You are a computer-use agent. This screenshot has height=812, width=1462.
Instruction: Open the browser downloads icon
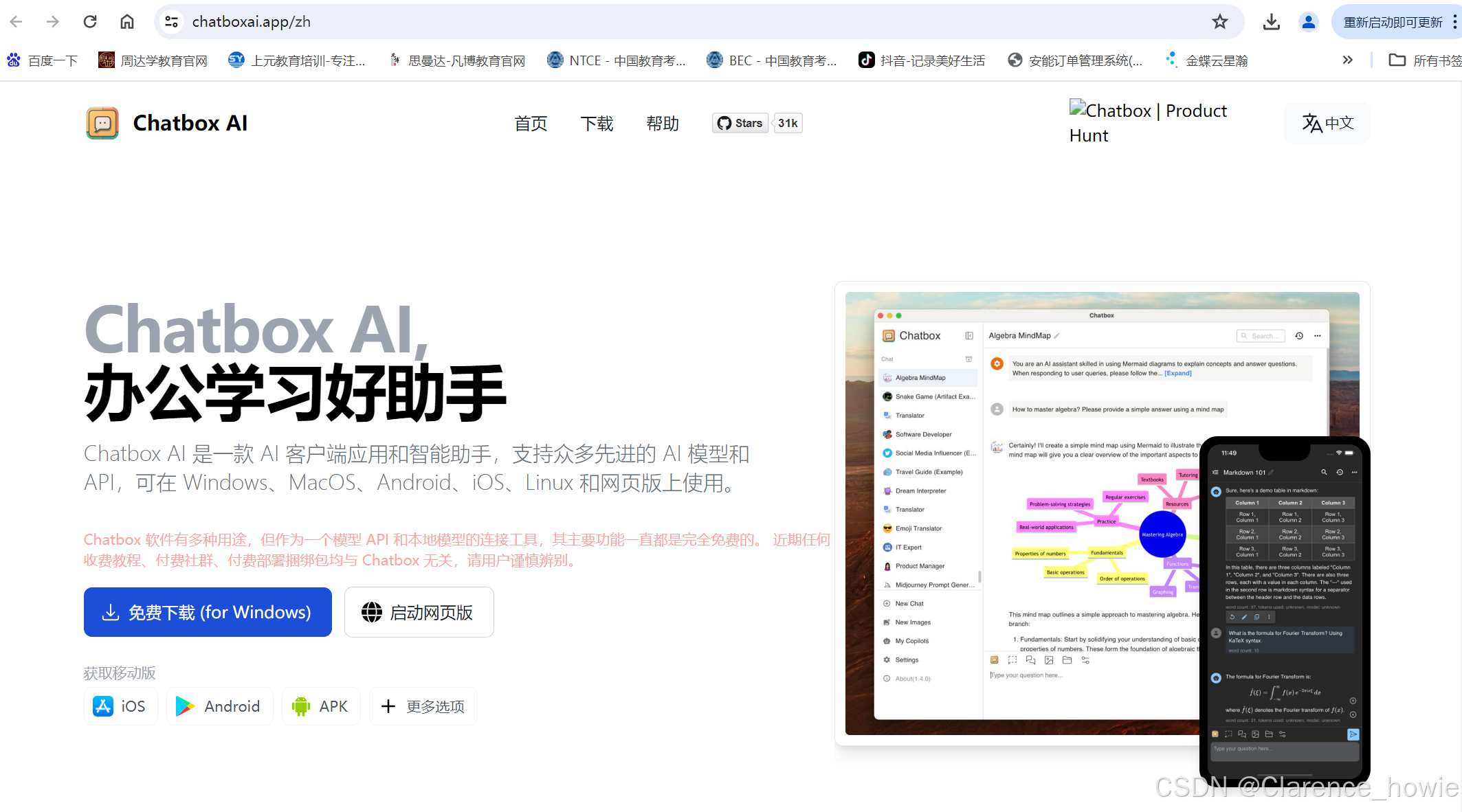point(1271,22)
